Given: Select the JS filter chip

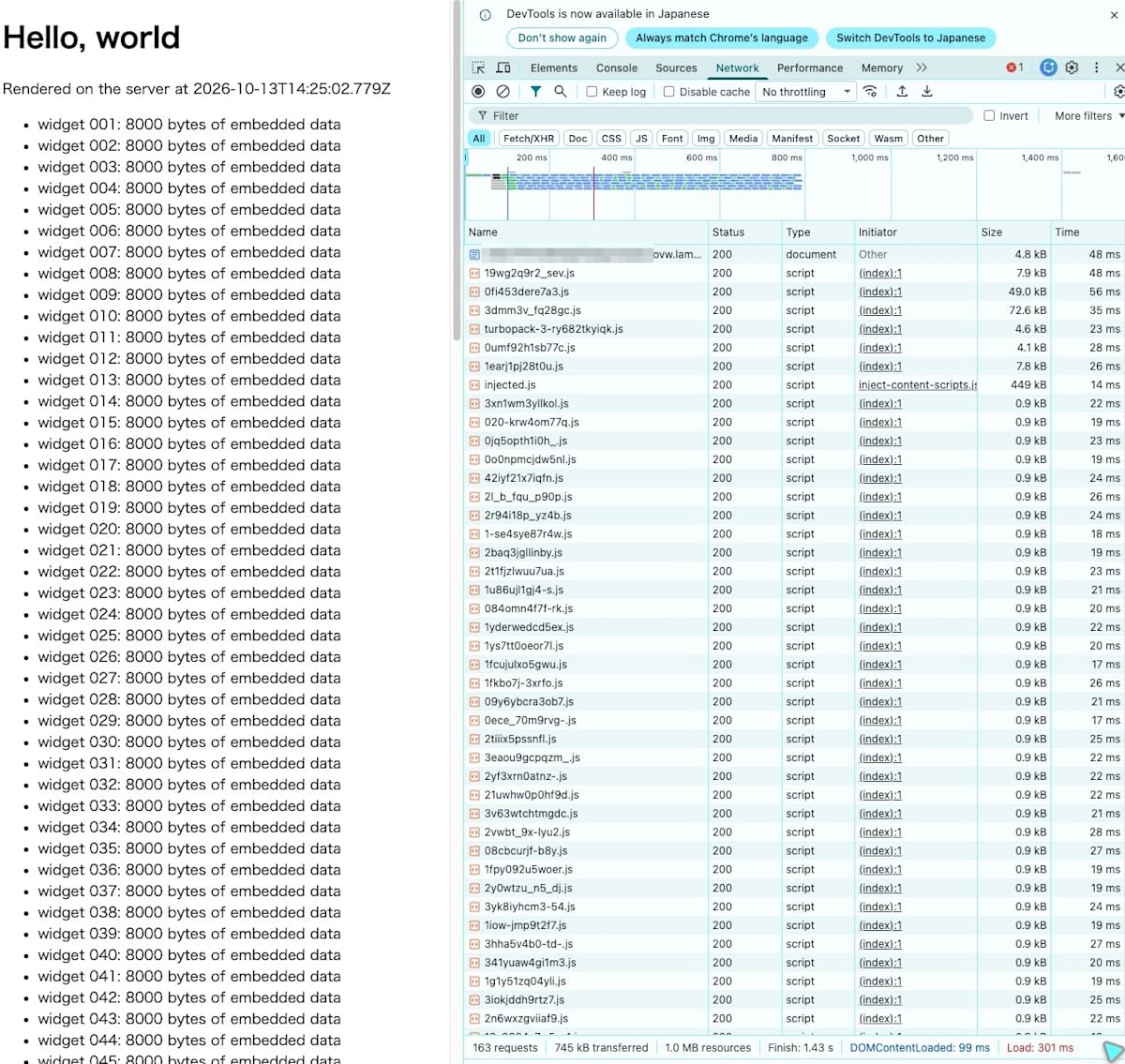Looking at the screenshot, I should 641,138.
